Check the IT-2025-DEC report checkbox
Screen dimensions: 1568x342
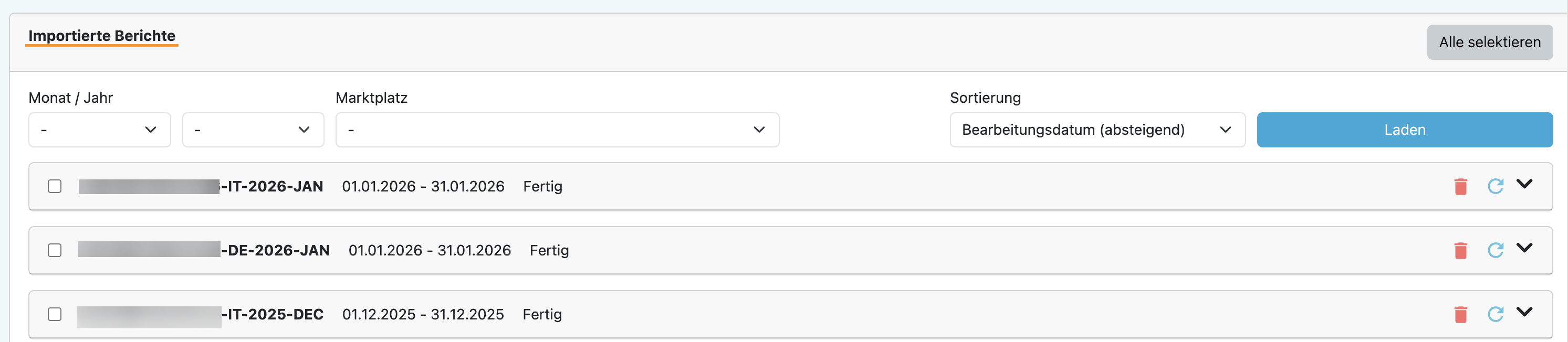coord(55,315)
